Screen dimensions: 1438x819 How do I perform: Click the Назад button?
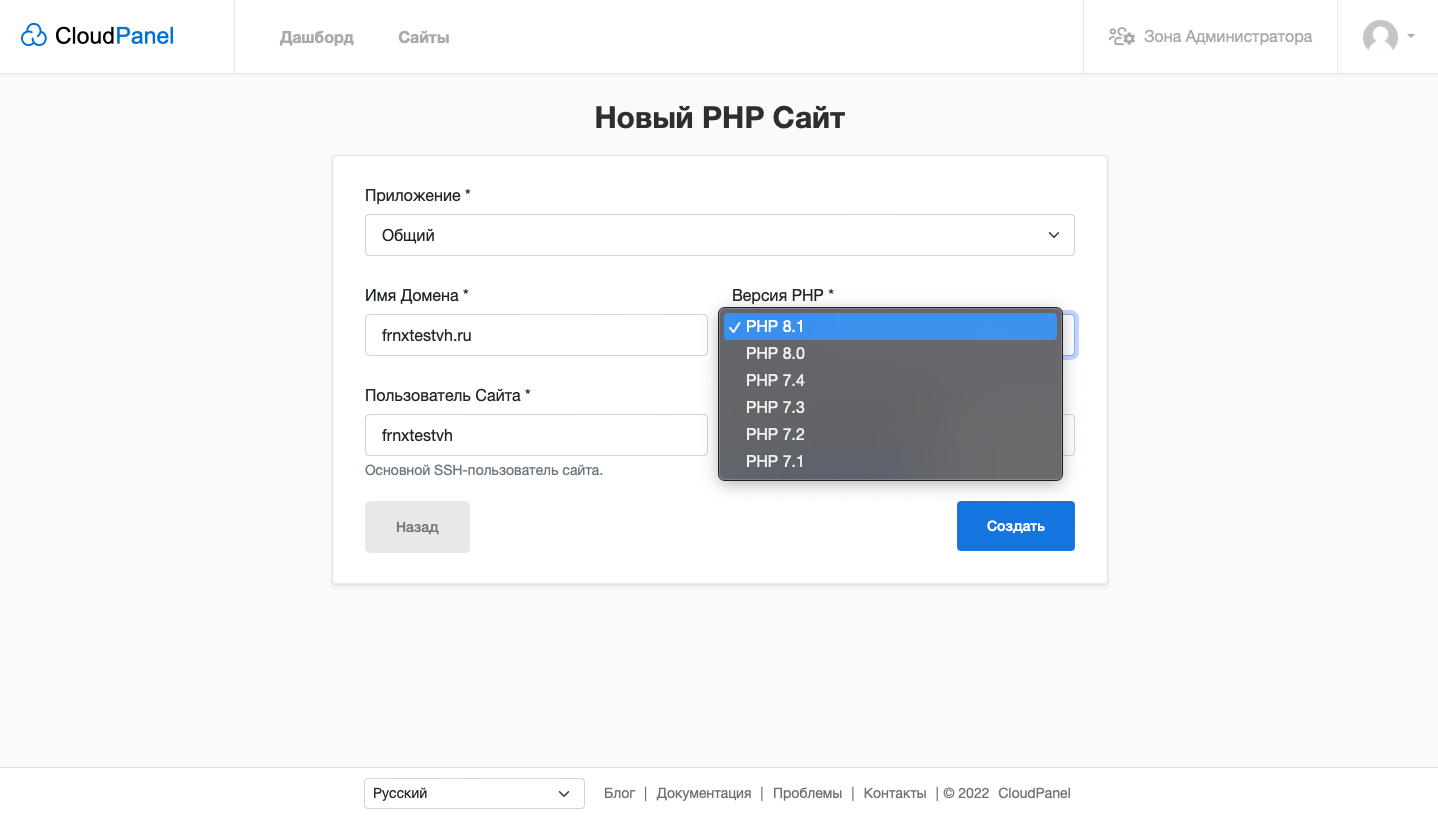[417, 527]
